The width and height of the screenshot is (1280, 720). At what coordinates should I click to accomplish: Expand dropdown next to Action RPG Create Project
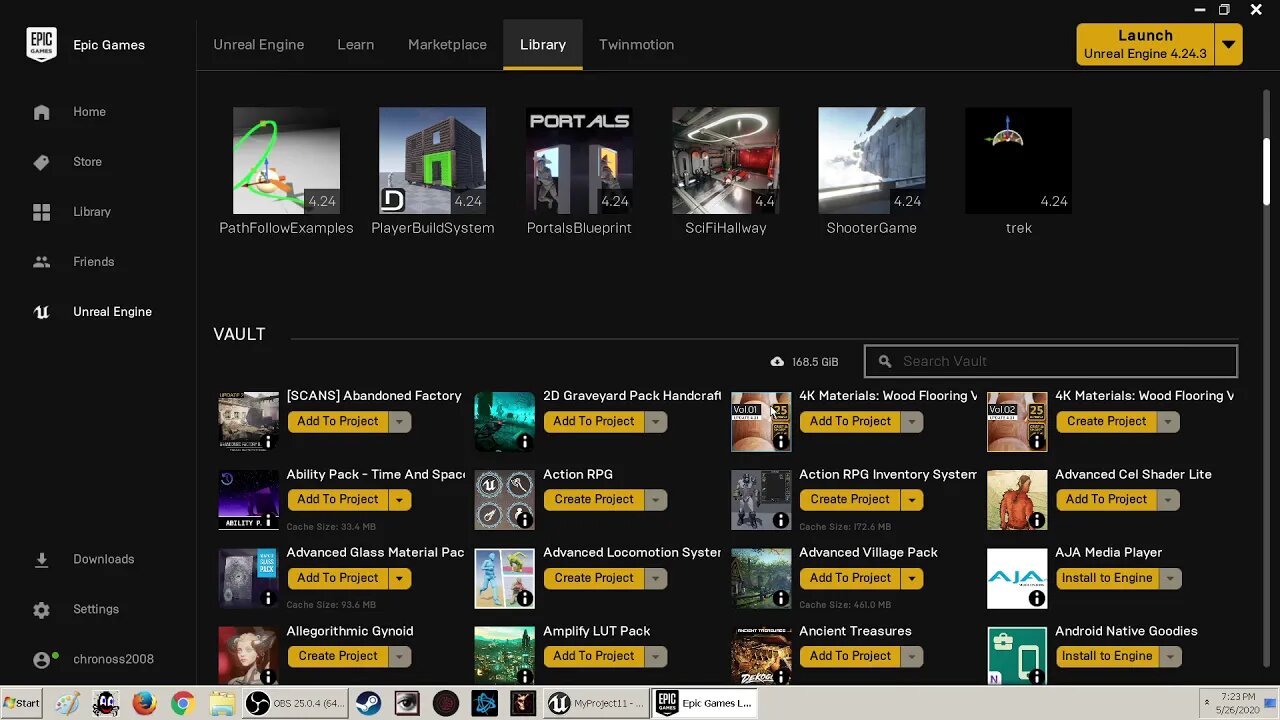coord(656,500)
